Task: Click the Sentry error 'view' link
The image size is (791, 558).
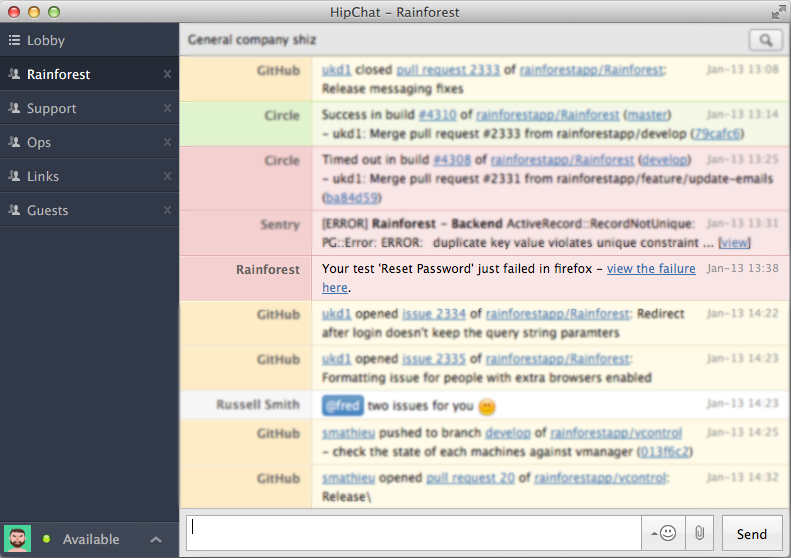Action: point(734,243)
